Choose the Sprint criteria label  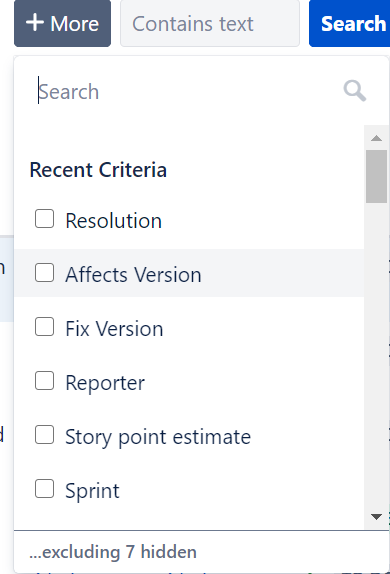(92, 491)
